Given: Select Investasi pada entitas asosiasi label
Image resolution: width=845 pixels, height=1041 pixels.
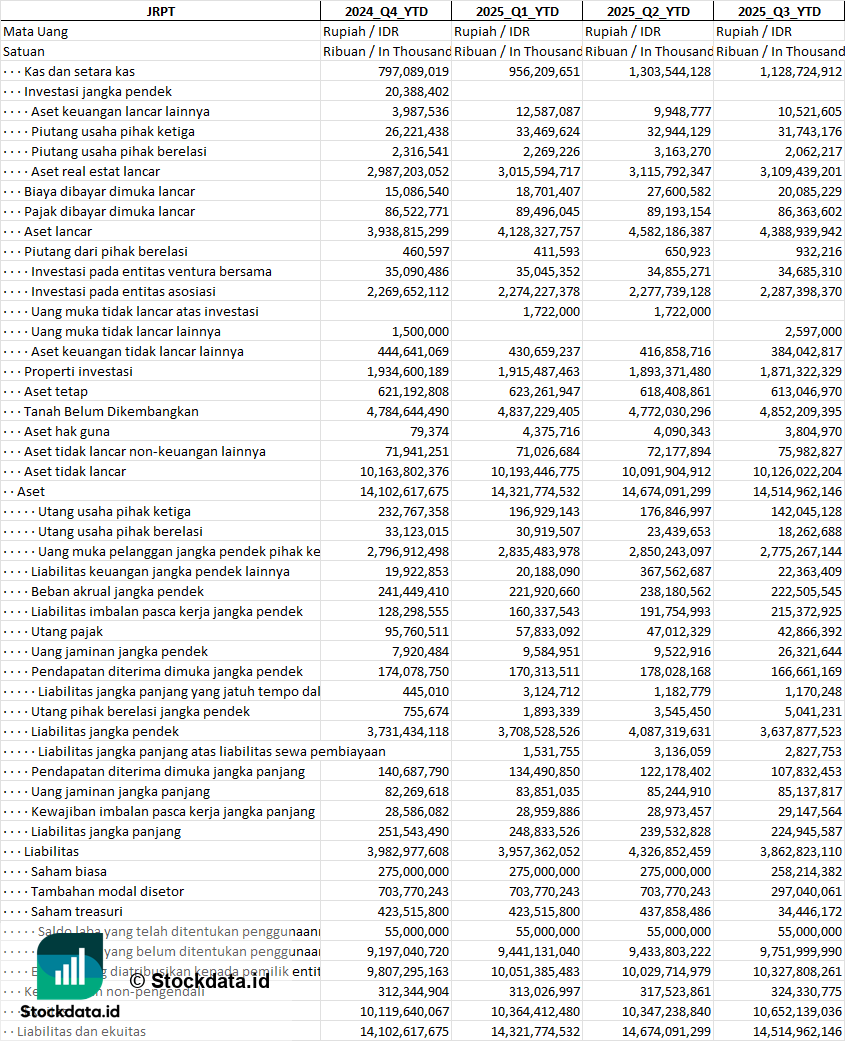Looking at the screenshot, I should click(x=123, y=291).
